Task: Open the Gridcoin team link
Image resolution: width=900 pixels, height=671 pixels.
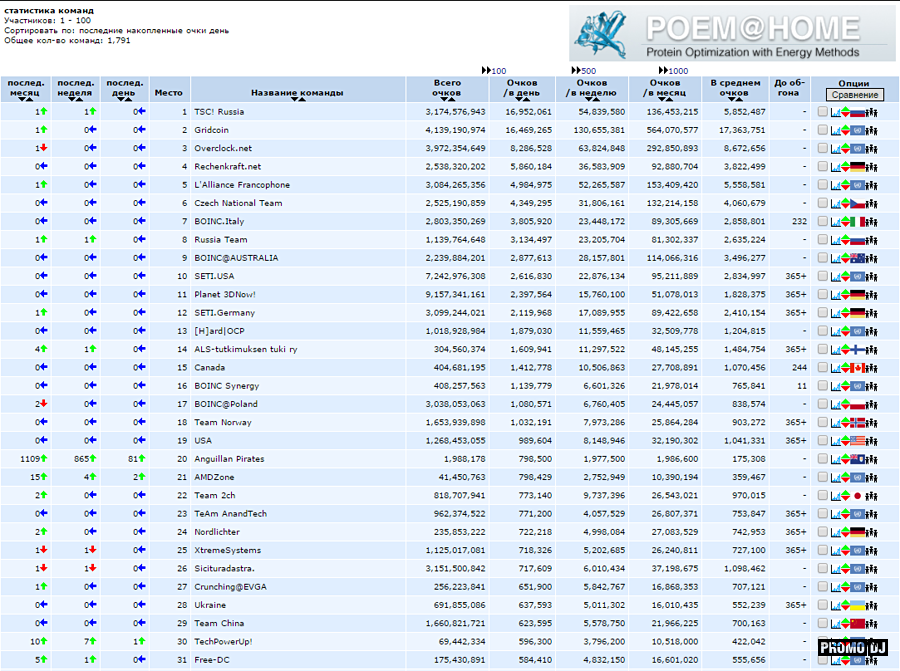Action: pos(212,130)
